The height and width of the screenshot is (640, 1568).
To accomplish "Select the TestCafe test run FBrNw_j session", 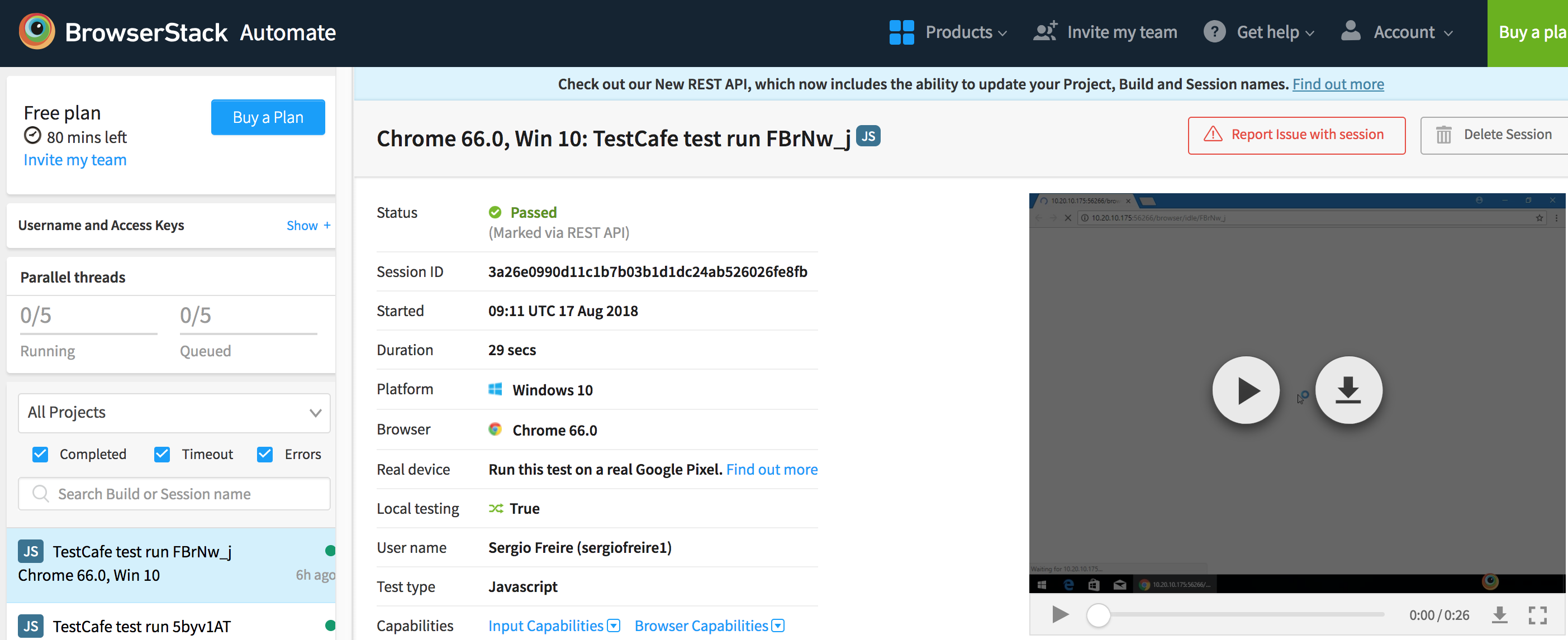I will (x=172, y=565).
